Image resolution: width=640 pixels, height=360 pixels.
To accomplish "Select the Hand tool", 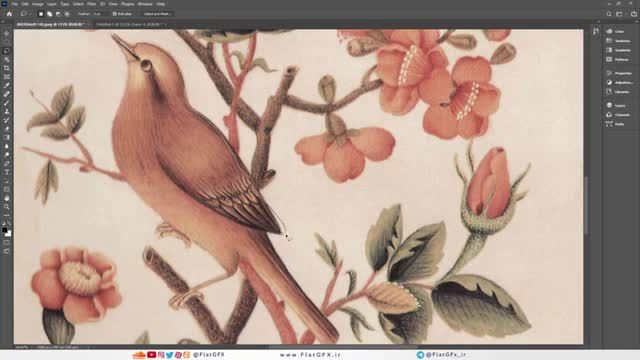I will pyautogui.click(x=7, y=198).
